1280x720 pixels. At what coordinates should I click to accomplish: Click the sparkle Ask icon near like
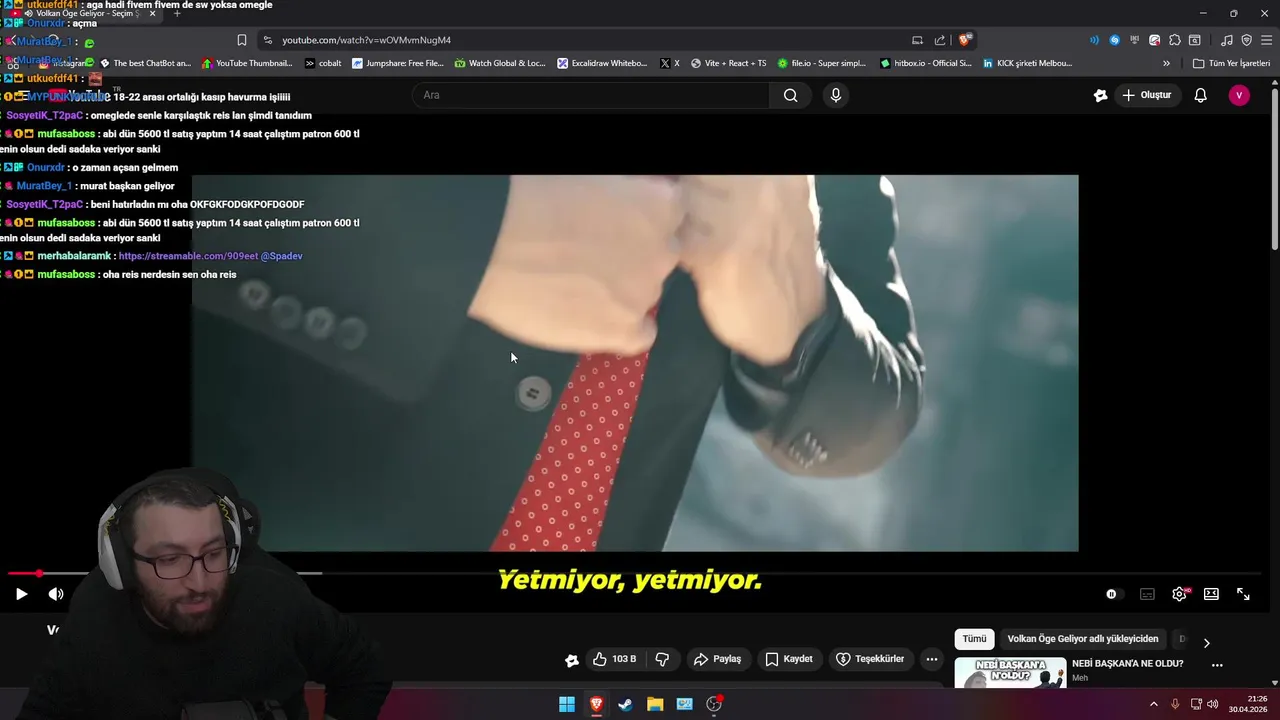click(571, 660)
